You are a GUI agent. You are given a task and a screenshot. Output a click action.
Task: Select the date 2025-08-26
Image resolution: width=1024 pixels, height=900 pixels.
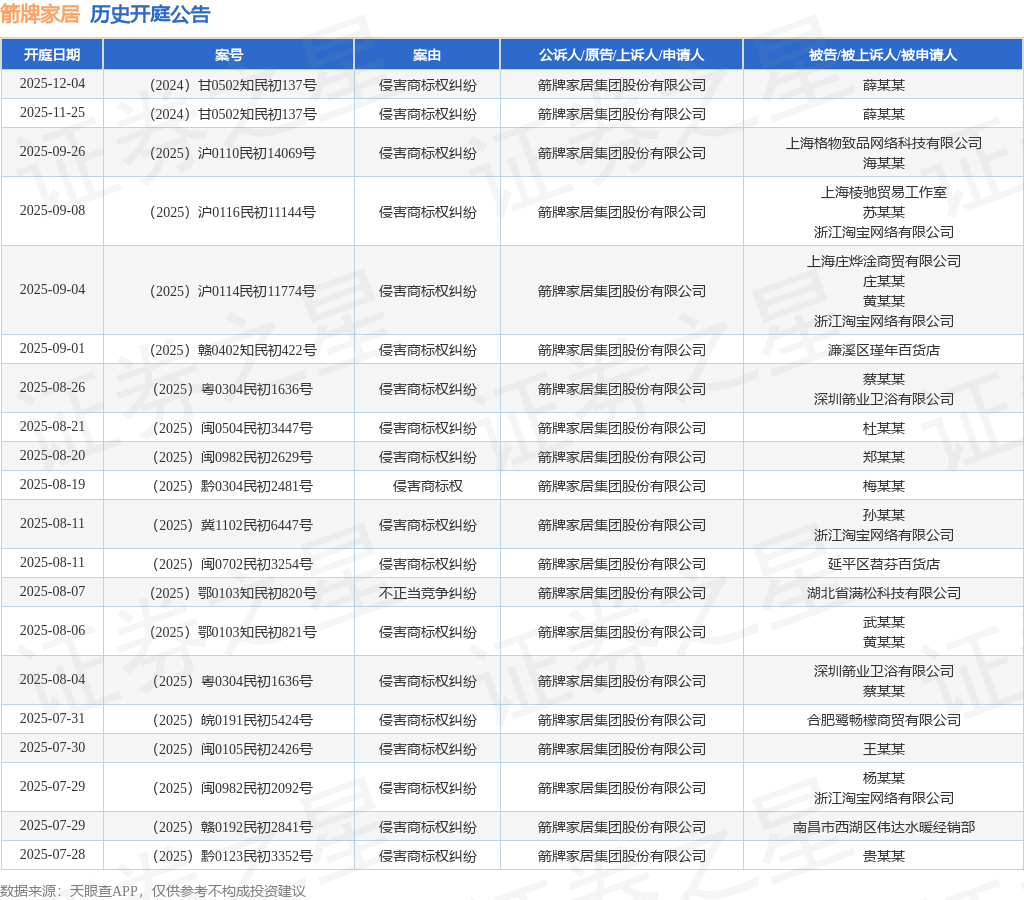click(x=52, y=388)
